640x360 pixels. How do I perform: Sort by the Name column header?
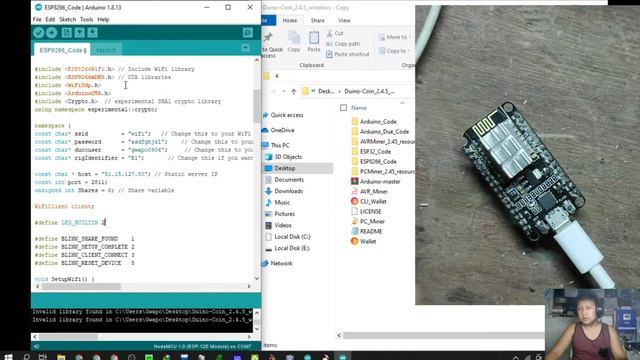coord(359,108)
